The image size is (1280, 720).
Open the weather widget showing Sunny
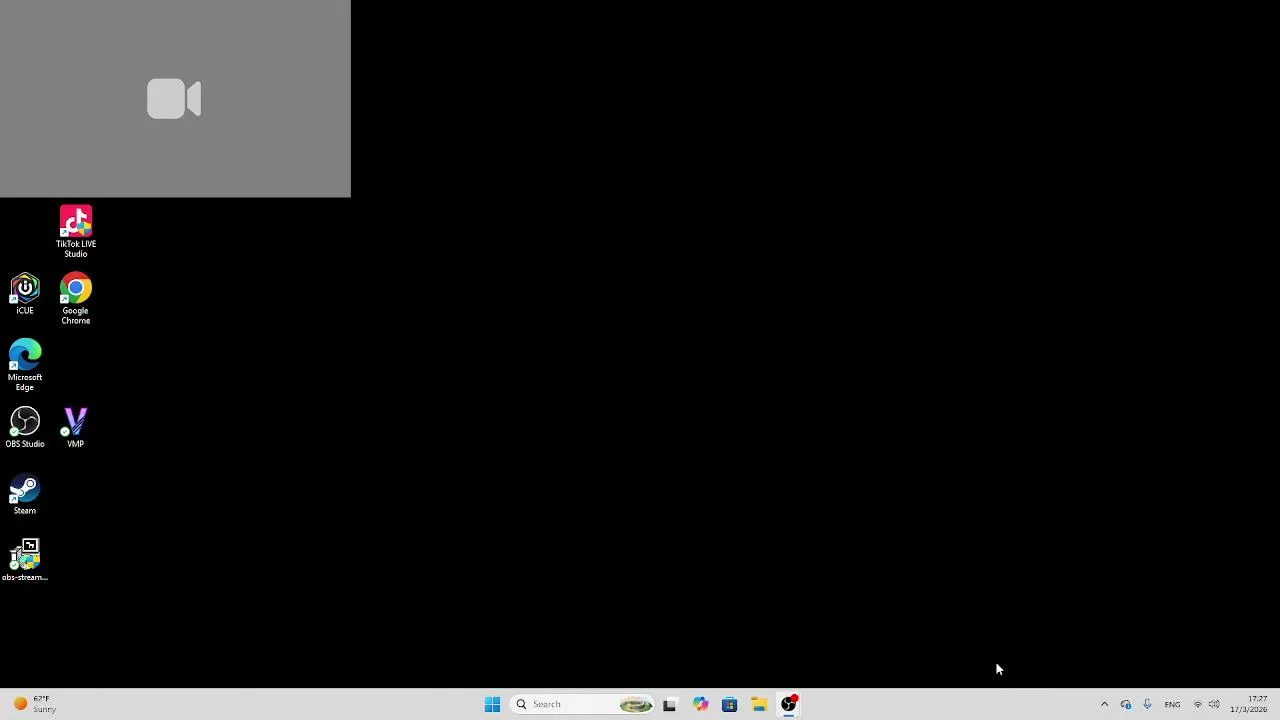(x=35, y=704)
